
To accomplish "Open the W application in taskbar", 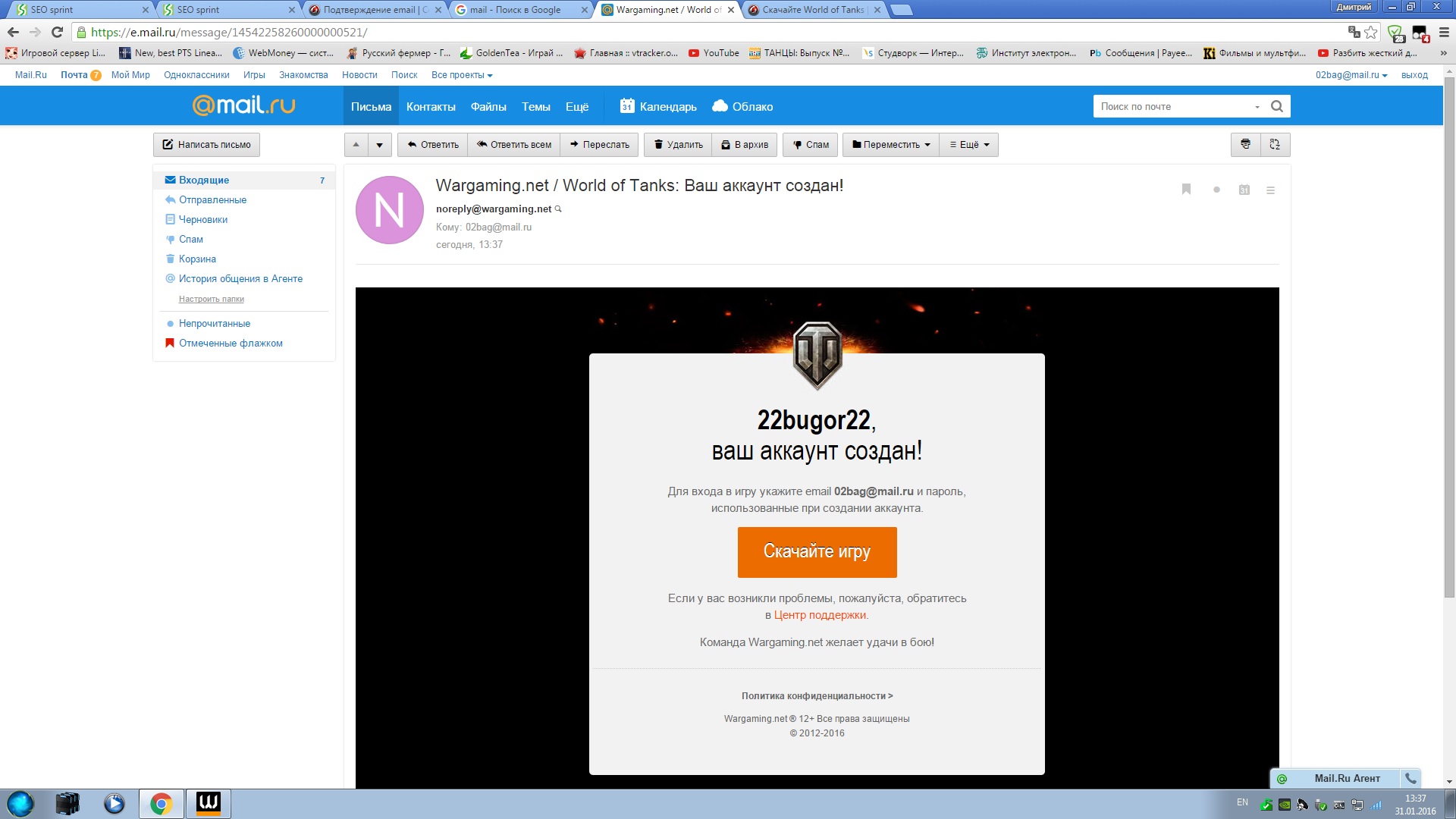I will pyautogui.click(x=208, y=803).
